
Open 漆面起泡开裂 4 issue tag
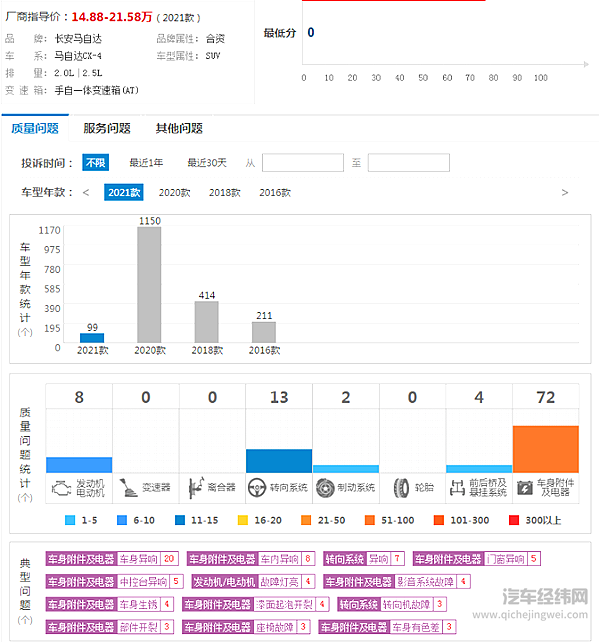pyautogui.click(x=256, y=604)
